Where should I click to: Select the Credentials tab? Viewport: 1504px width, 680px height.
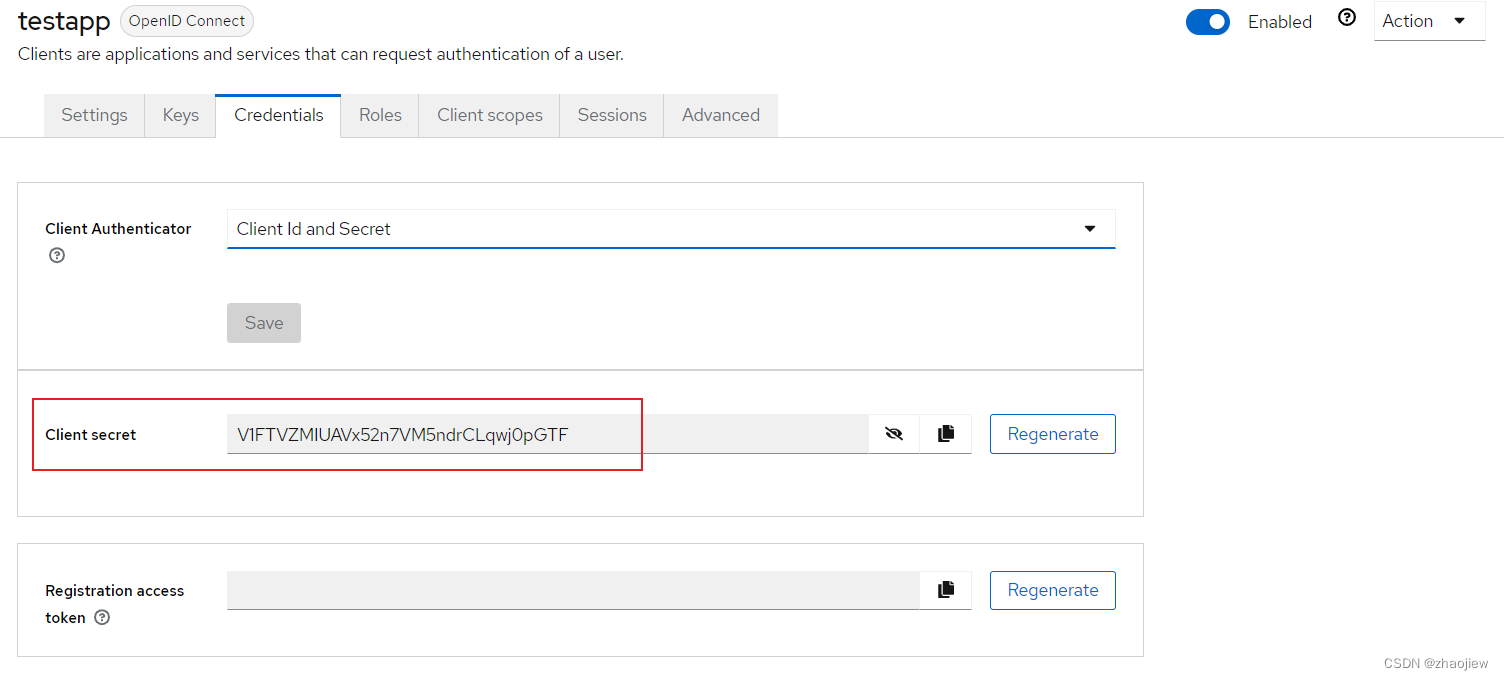coord(278,115)
